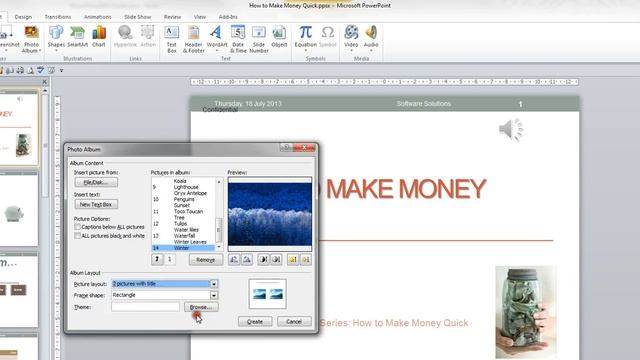Insert Slide Number from the ribbon
Screen dimensions: 640x360
259,39
